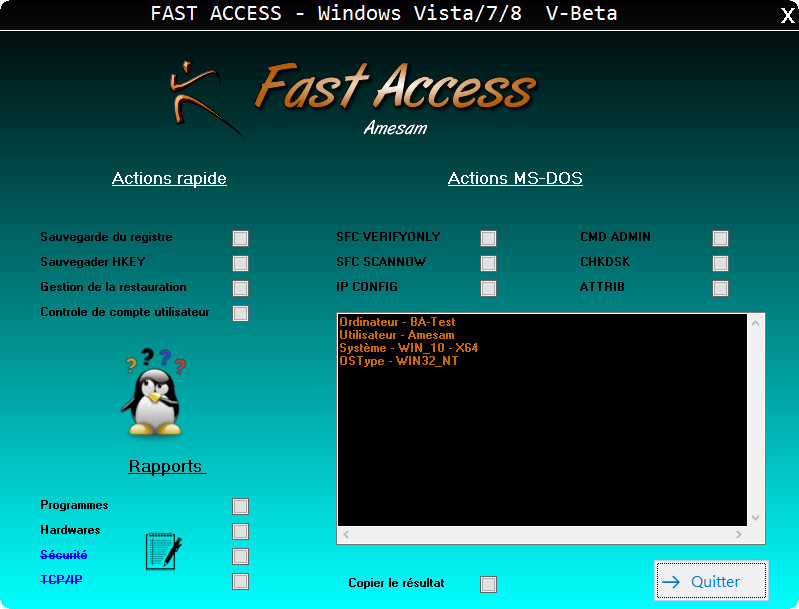Tick the Sauvegader HKEY checkbox

[240, 263]
